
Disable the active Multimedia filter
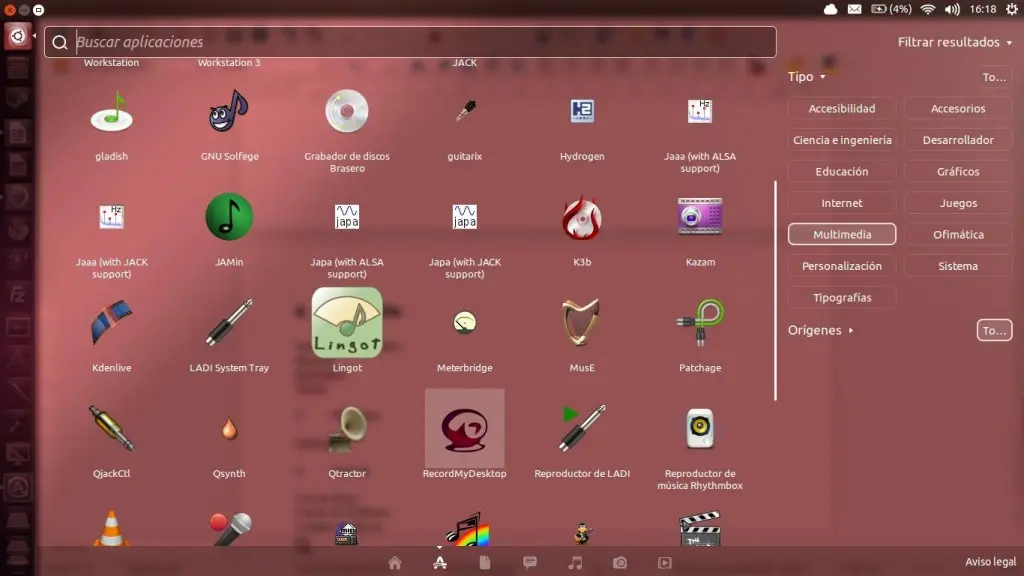(842, 234)
